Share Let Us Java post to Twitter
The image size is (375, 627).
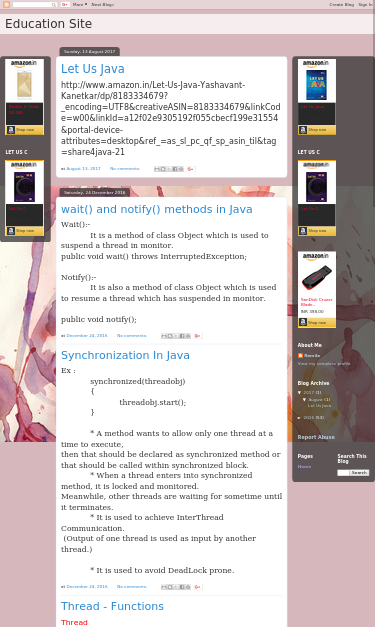169,169
